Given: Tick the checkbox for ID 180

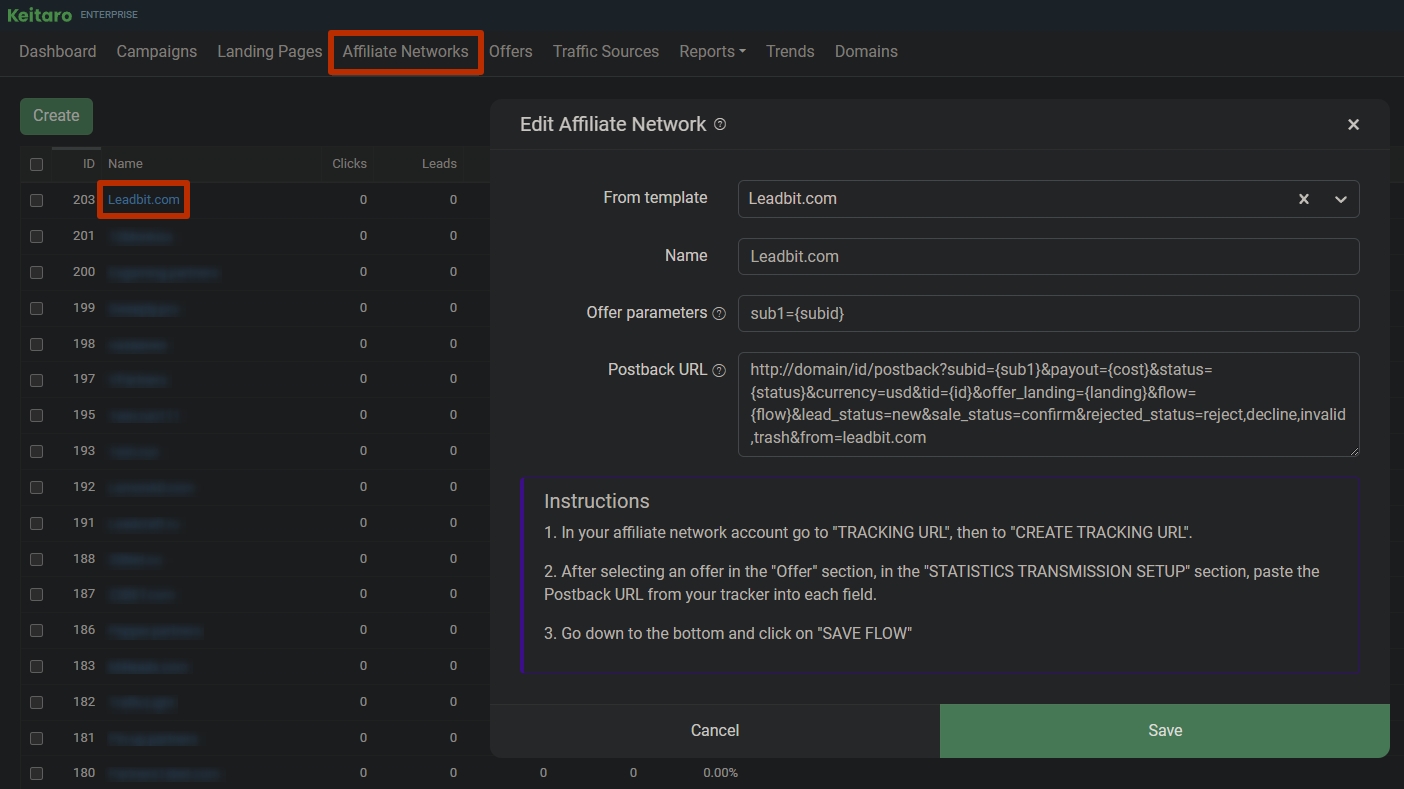Looking at the screenshot, I should (37, 773).
